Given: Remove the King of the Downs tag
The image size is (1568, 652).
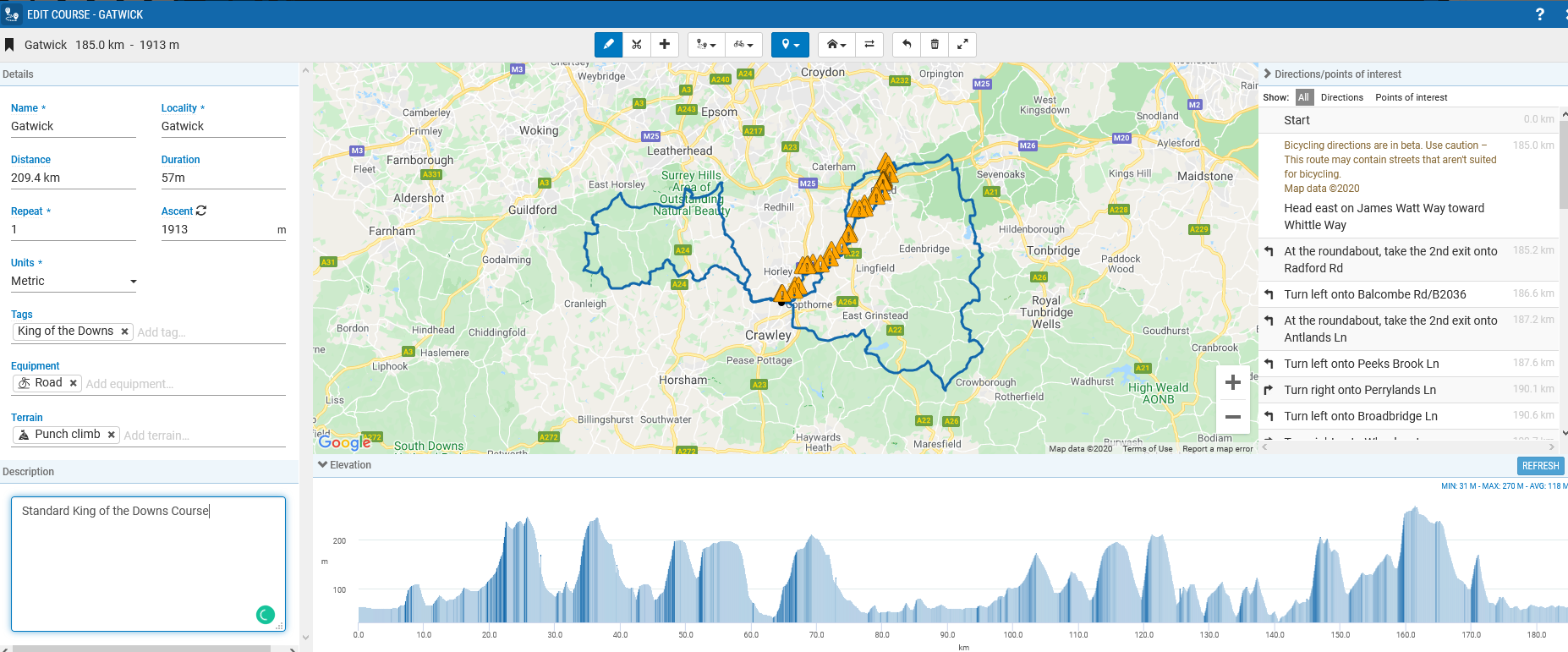Looking at the screenshot, I should click(x=124, y=331).
